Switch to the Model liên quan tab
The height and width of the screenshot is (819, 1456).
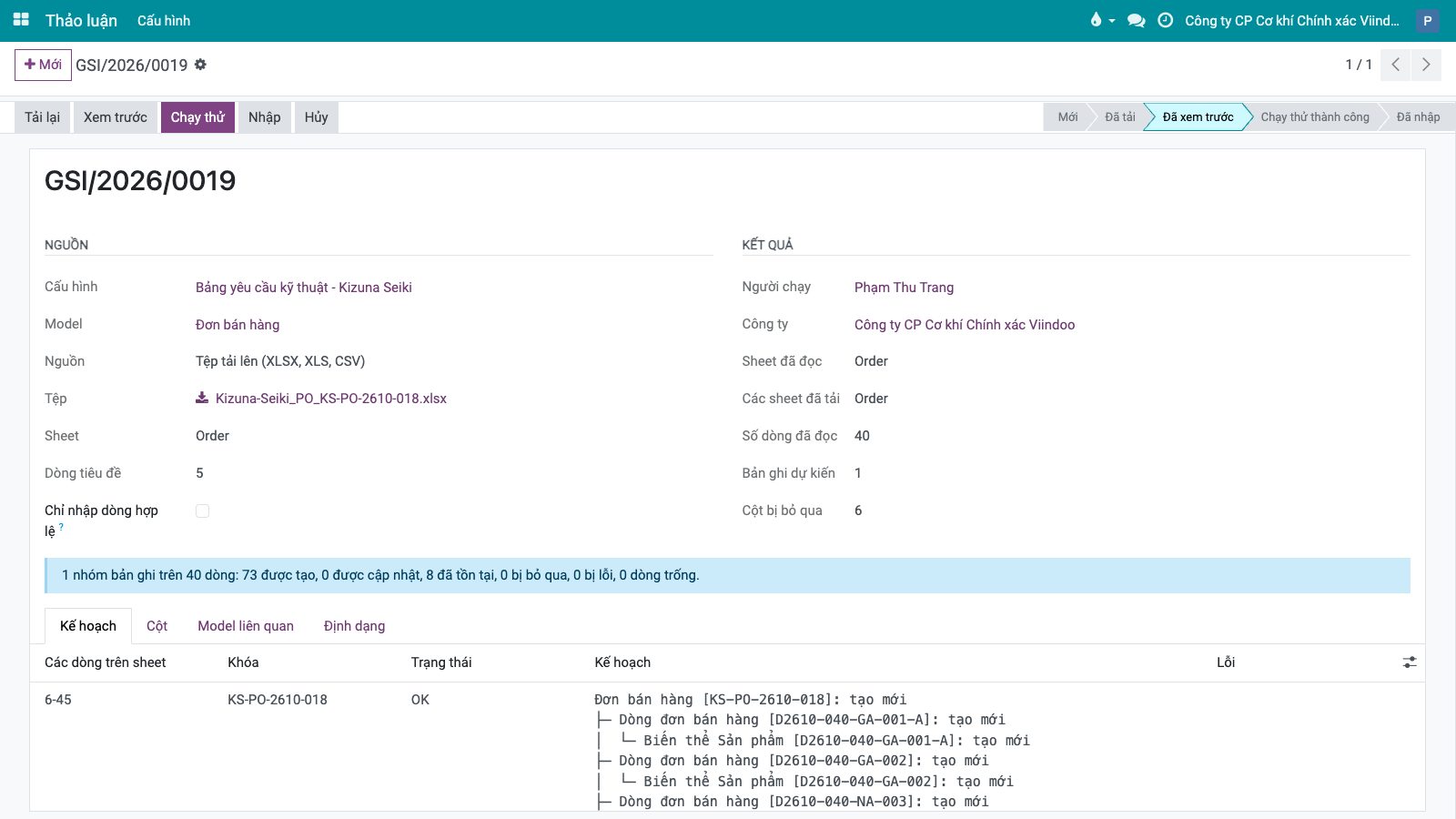click(x=246, y=625)
